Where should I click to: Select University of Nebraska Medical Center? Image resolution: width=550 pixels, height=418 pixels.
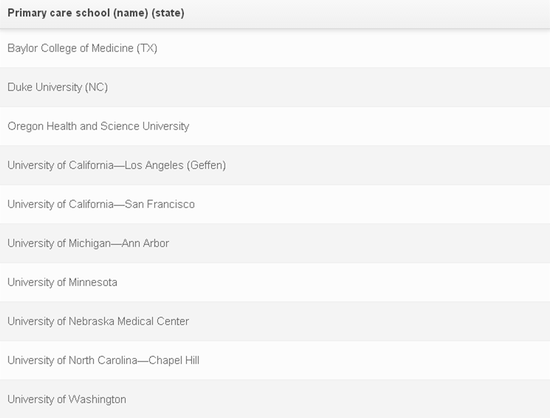pyautogui.click(x=275, y=321)
